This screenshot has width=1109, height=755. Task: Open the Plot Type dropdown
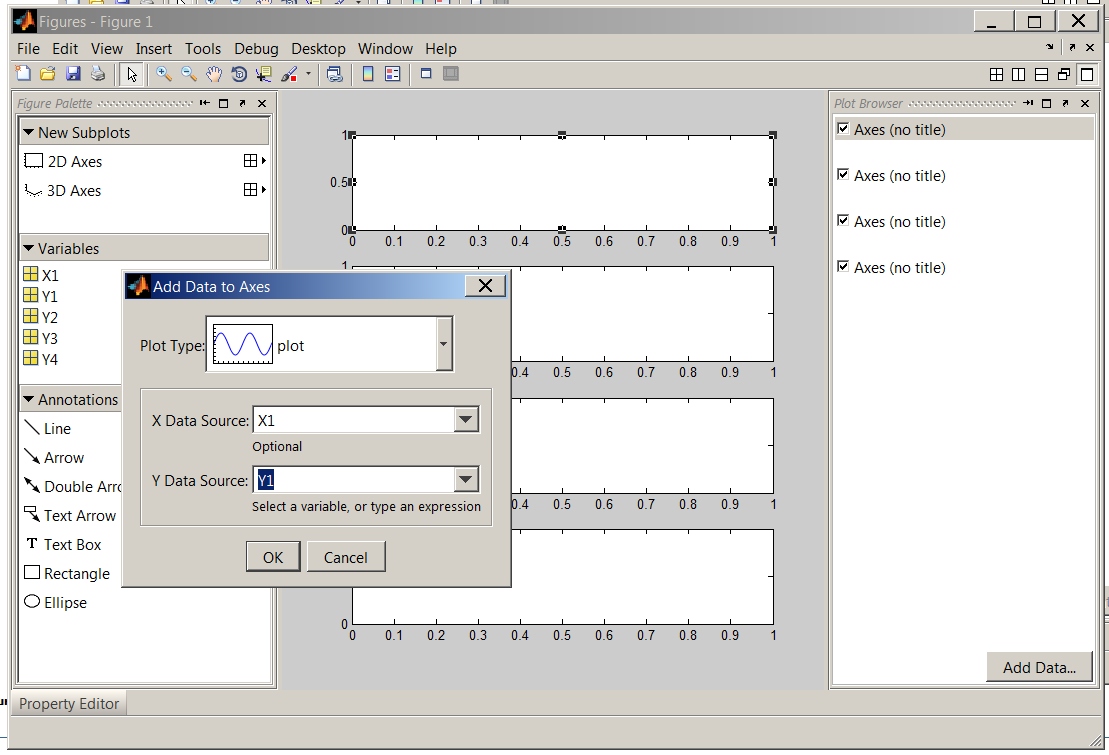point(443,345)
